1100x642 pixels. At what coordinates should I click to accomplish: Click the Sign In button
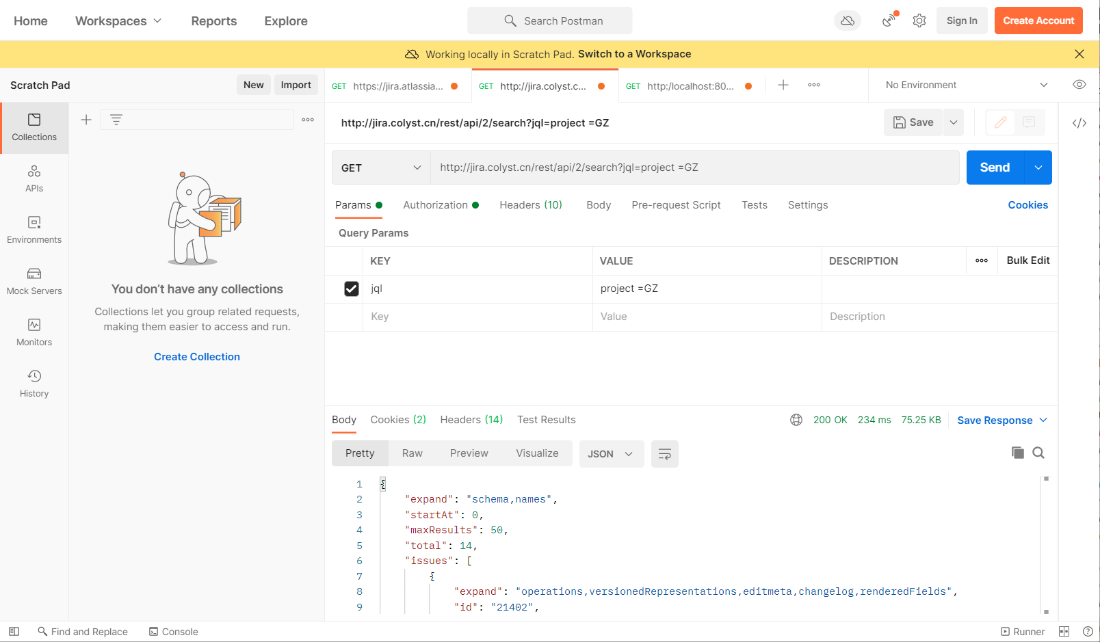962,21
